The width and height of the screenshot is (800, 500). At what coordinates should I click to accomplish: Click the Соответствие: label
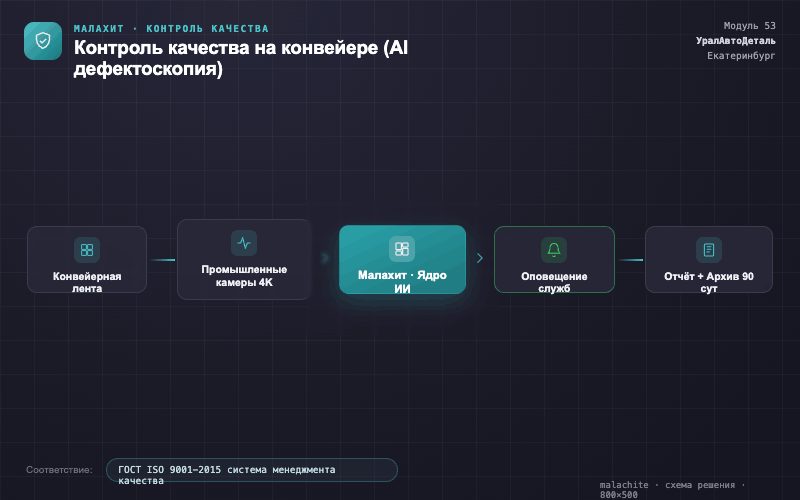(x=59, y=470)
